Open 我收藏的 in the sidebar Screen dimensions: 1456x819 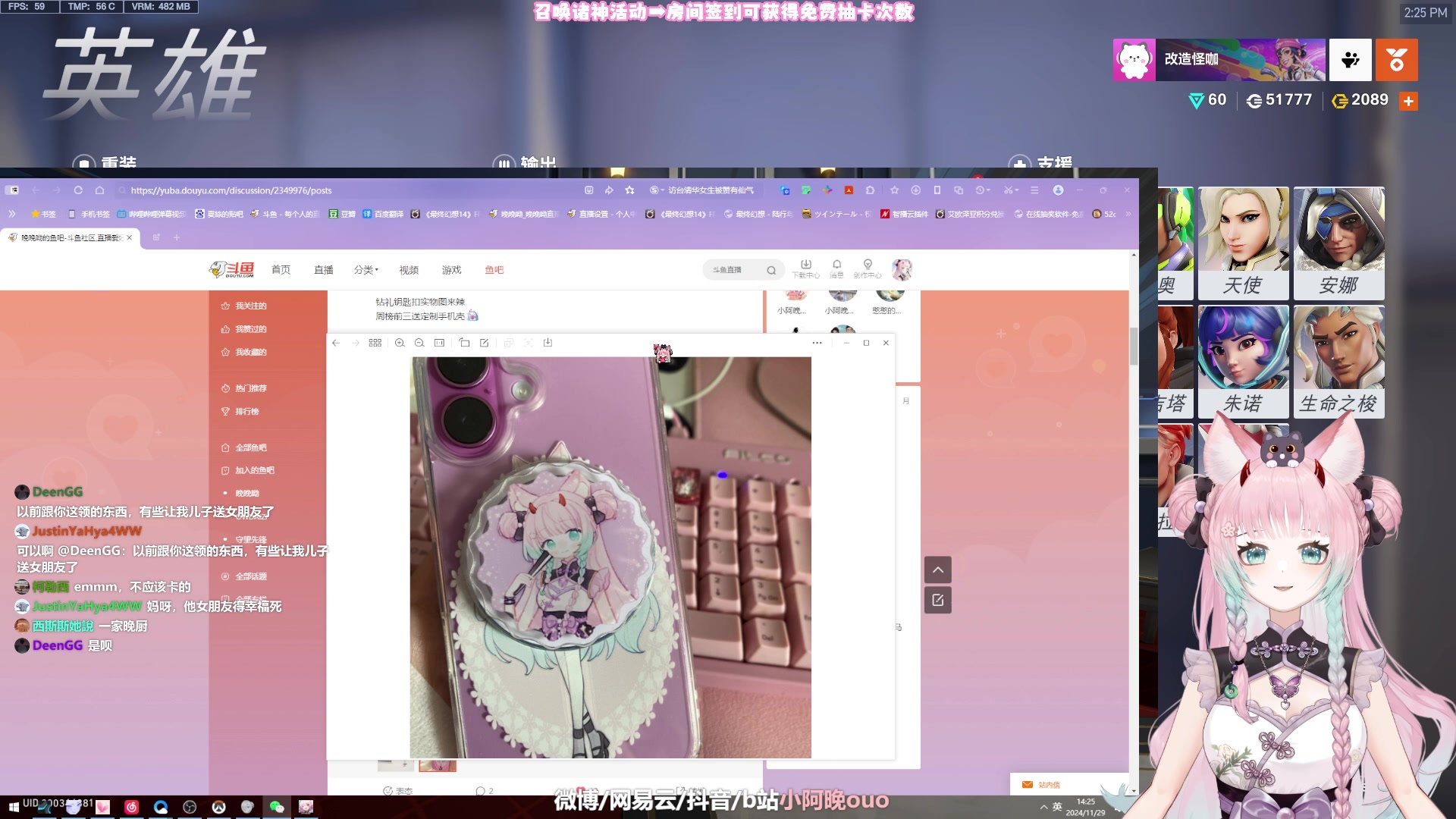(243, 352)
